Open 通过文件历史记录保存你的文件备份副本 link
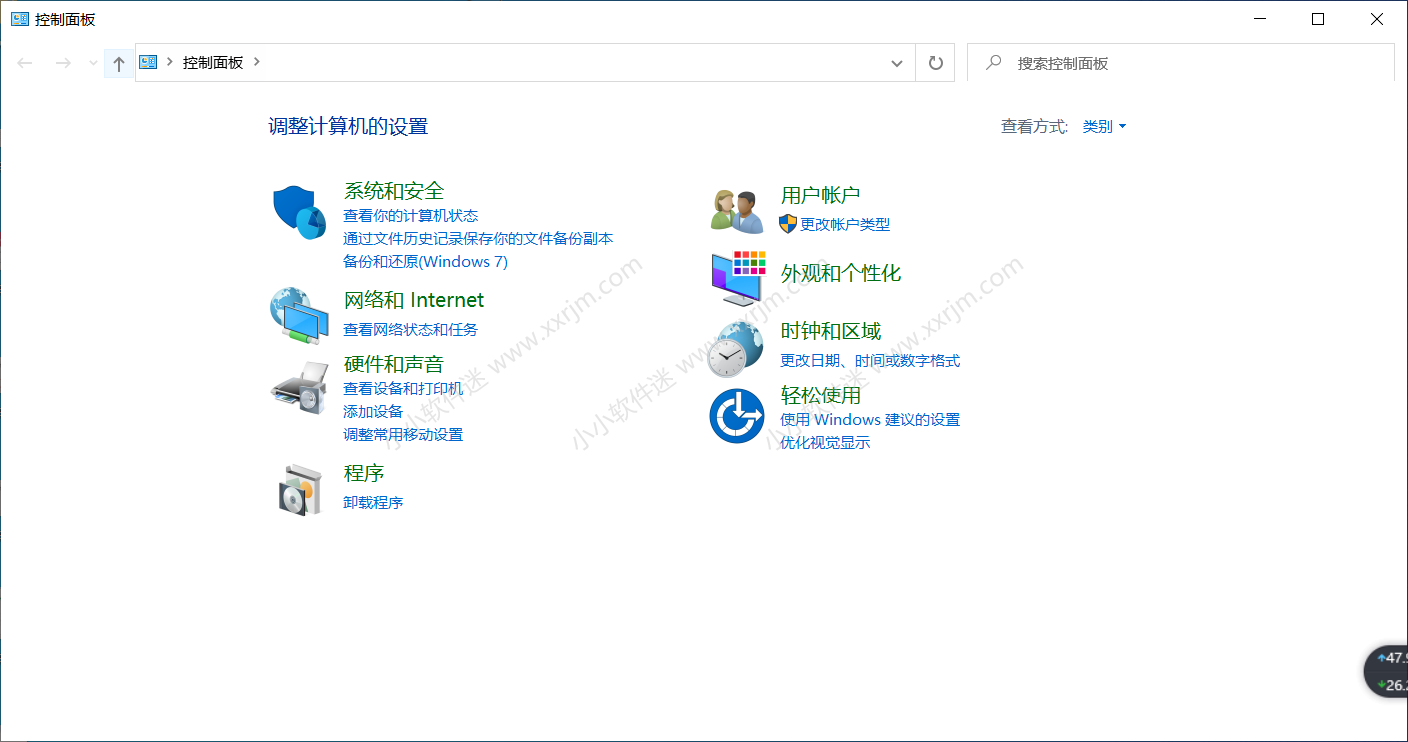Viewport: 1408px width, 742px height. click(x=478, y=238)
